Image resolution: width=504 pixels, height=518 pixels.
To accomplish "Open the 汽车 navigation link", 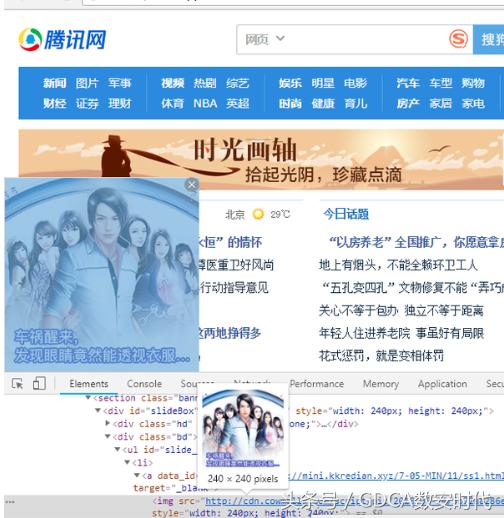I will (x=408, y=83).
